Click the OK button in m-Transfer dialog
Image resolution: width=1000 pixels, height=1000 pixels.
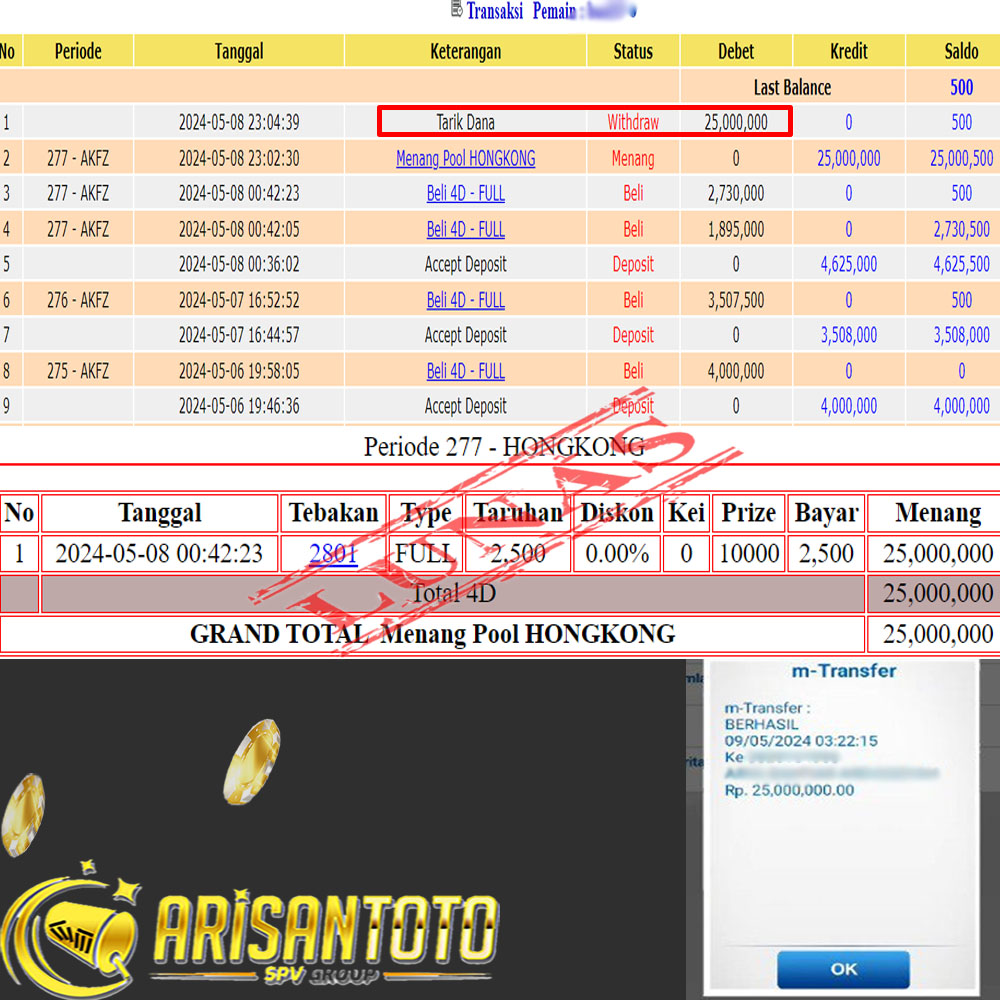pos(843,969)
